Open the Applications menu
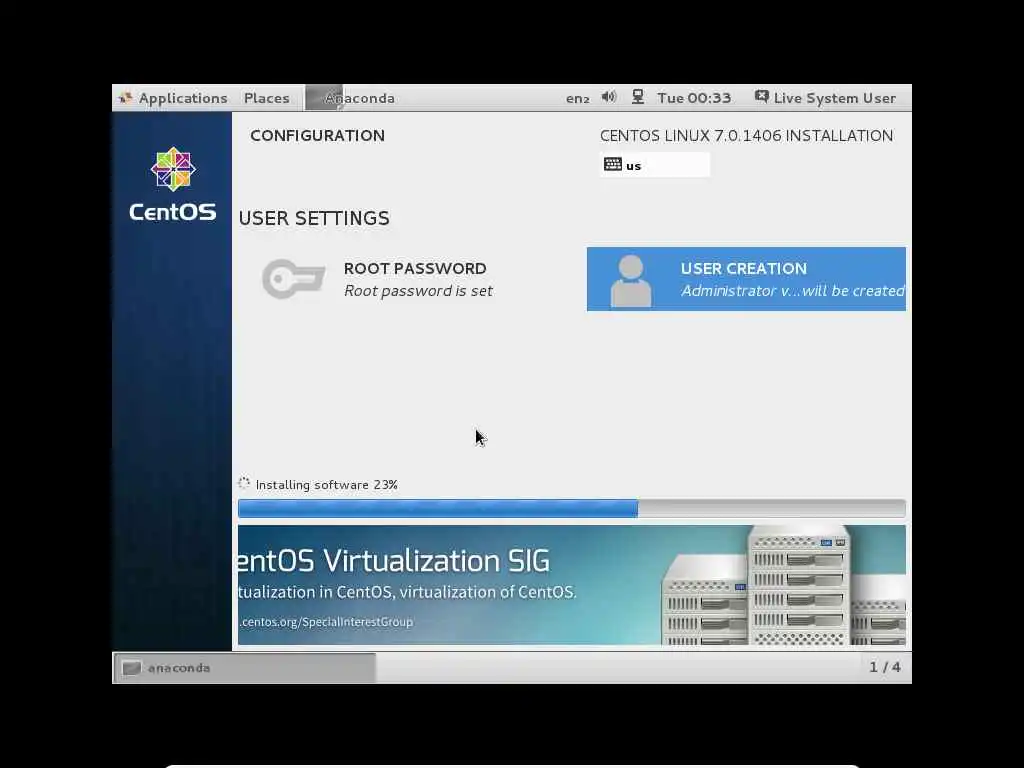The height and width of the screenshot is (768, 1024). 173,98
